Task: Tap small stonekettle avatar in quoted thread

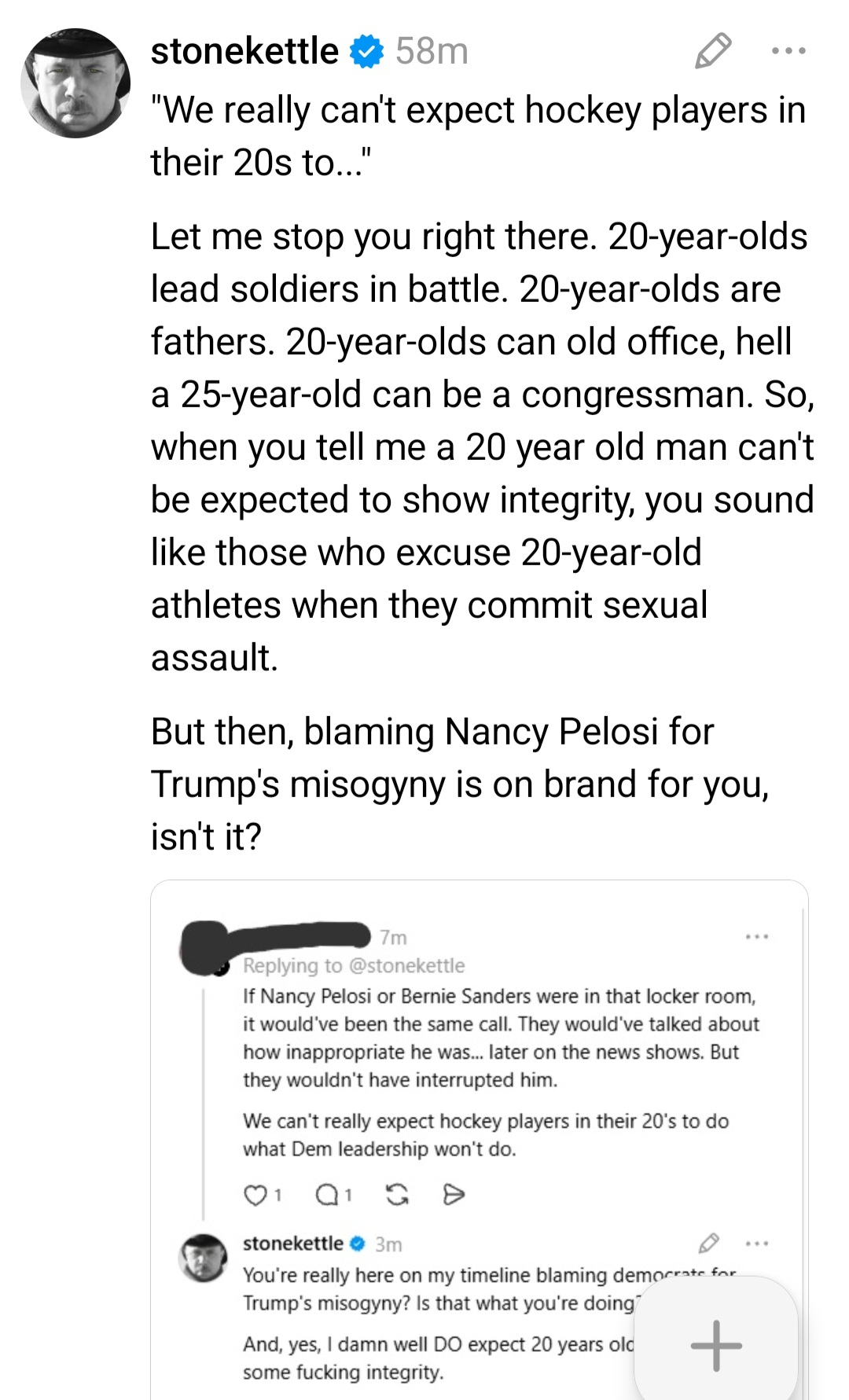Action: coord(204,1257)
